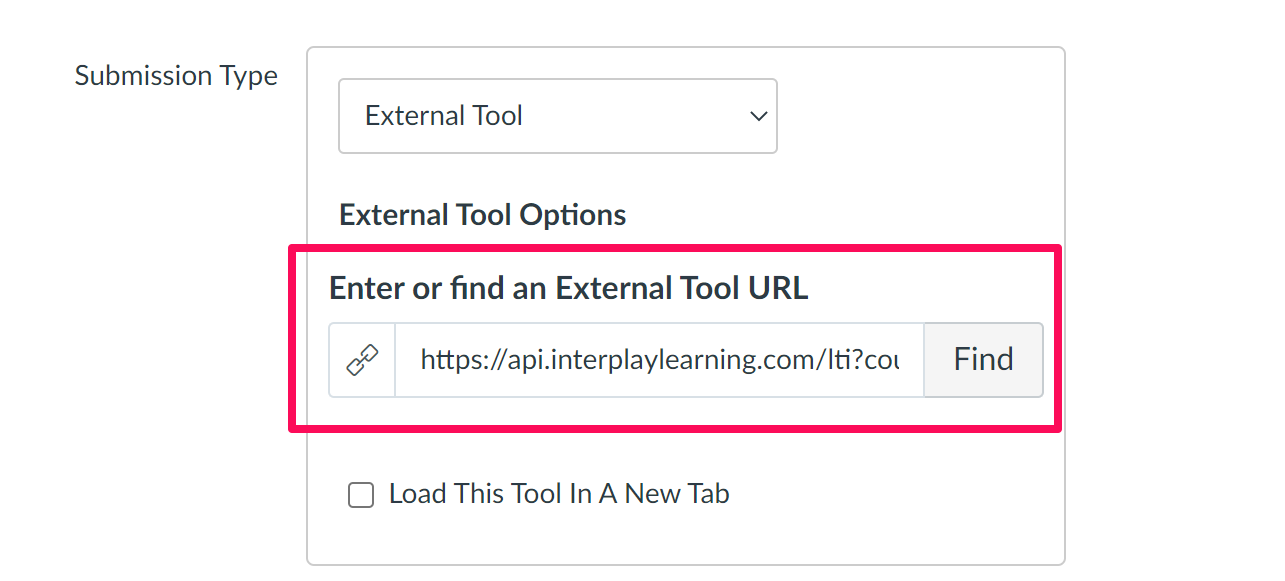Click the word 'Find' next to URL box

(983, 360)
